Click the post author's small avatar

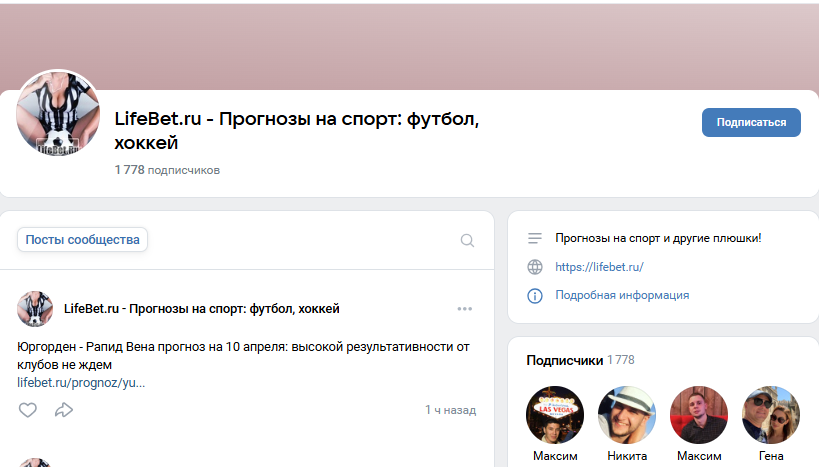(x=35, y=309)
